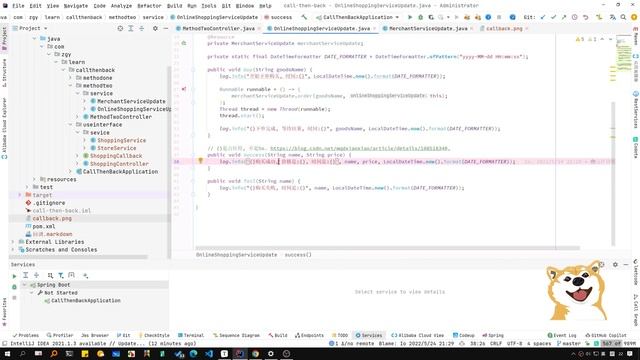This screenshot has height=360, width=640.
Task: Expand the resources folder
Action: coord(34,179)
